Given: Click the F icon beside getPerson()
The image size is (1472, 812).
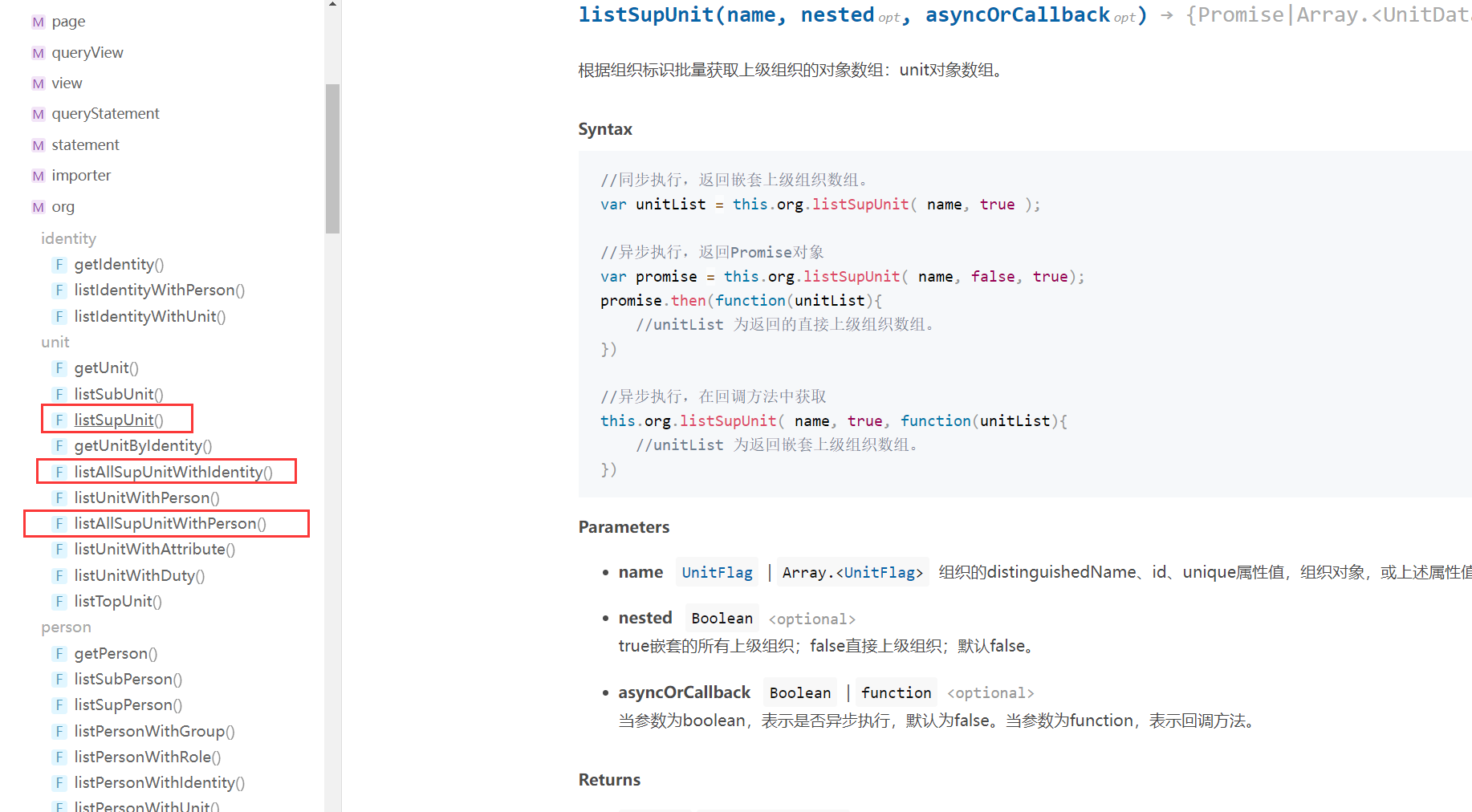Looking at the screenshot, I should pyautogui.click(x=59, y=654).
